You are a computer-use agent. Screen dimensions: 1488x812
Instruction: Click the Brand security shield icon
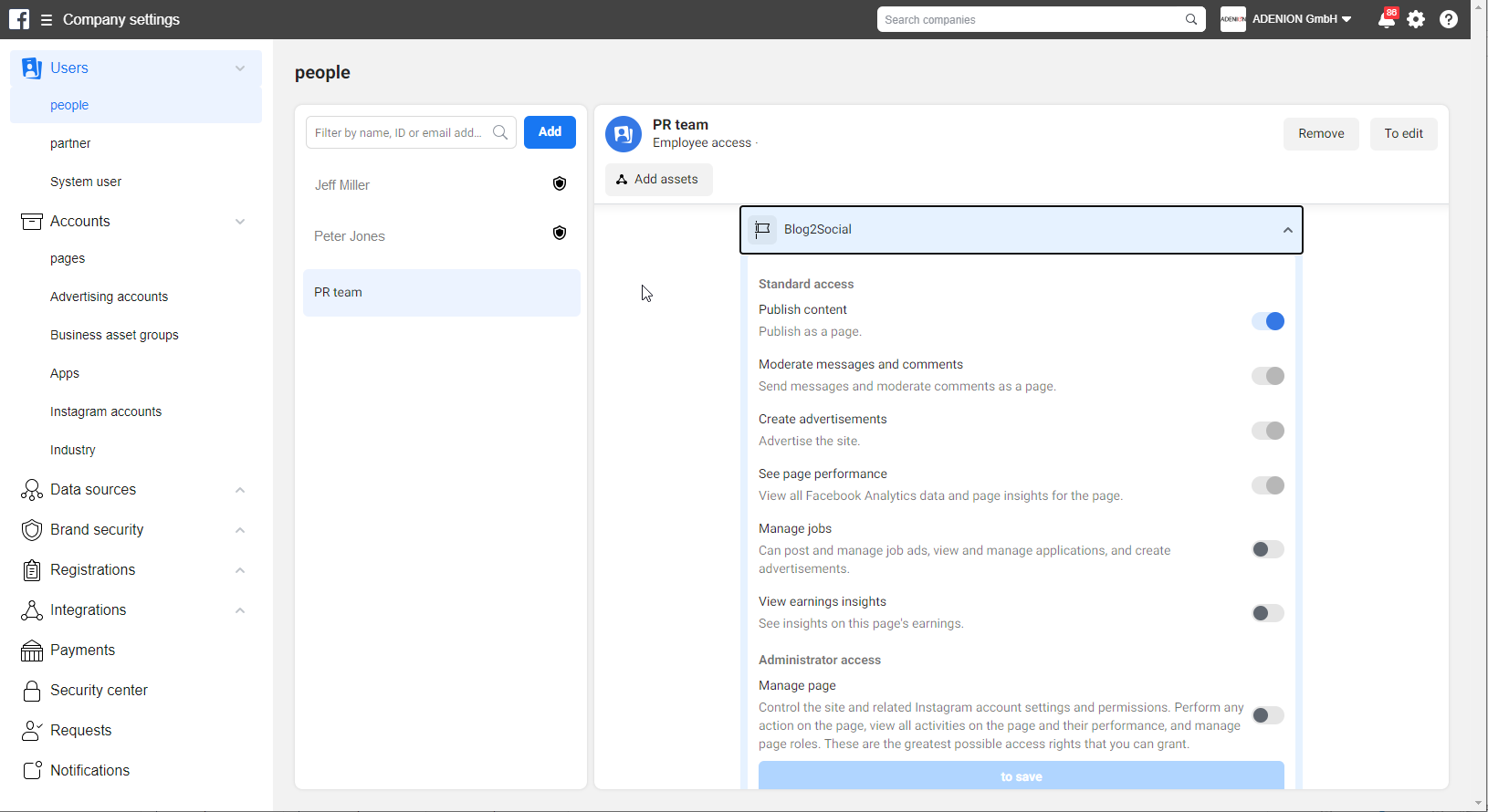point(32,530)
